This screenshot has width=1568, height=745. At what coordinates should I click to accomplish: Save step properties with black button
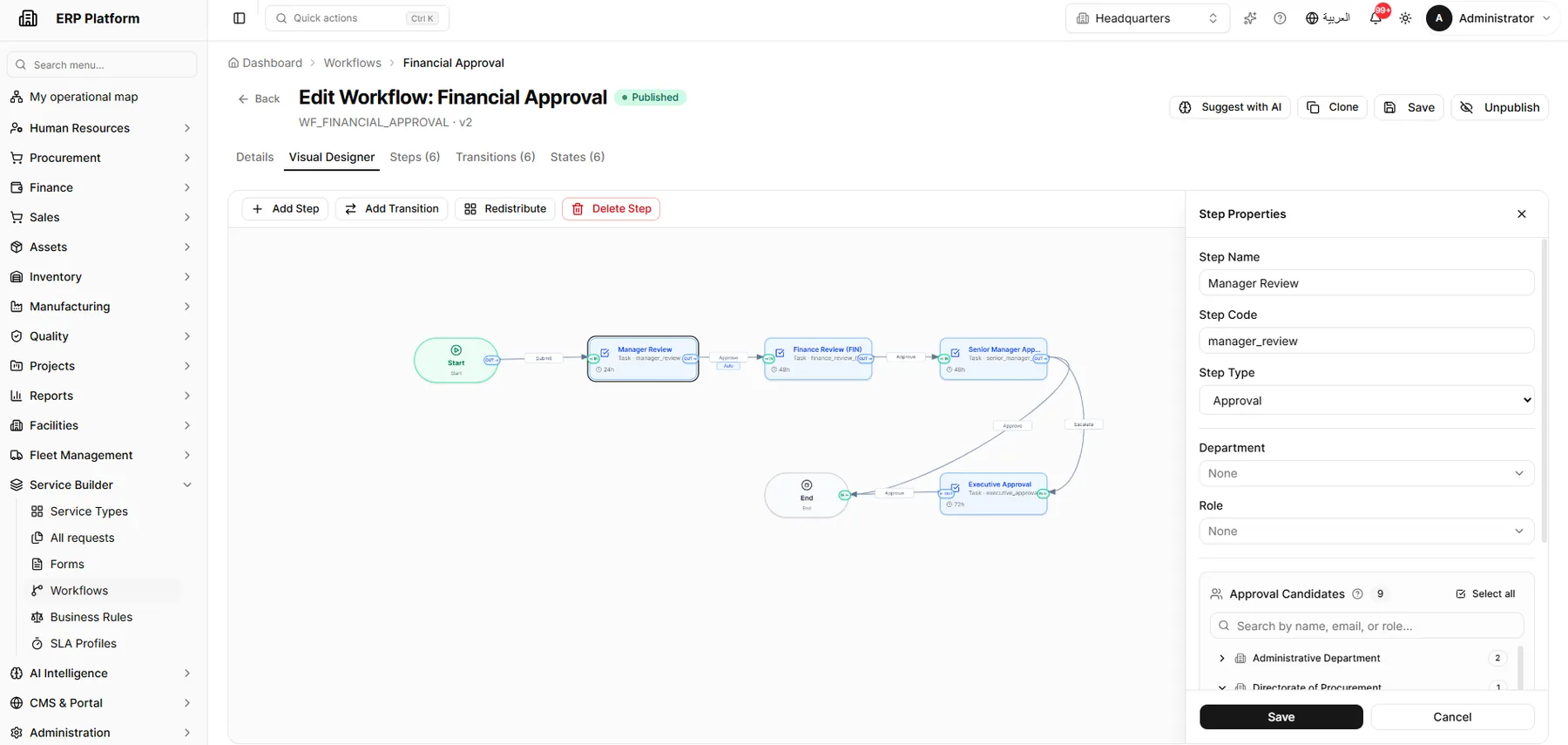(x=1281, y=717)
